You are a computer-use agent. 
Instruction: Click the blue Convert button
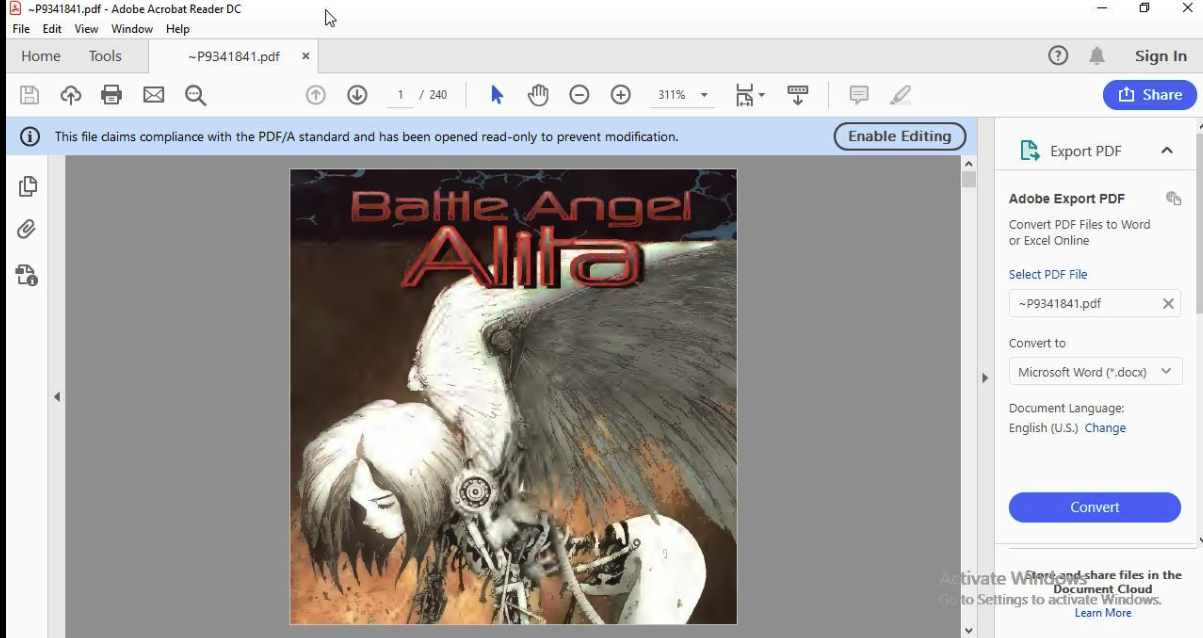(1095, 507)
